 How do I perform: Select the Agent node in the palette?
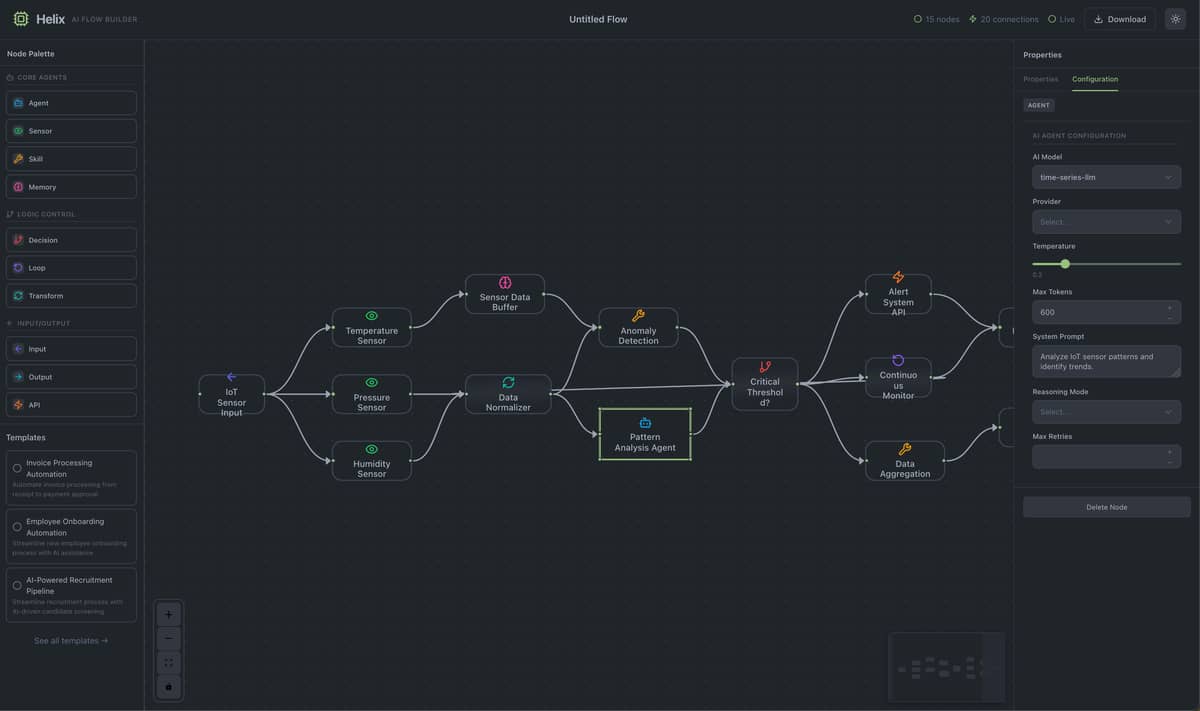pyautogui.click(x=70, y=102)
